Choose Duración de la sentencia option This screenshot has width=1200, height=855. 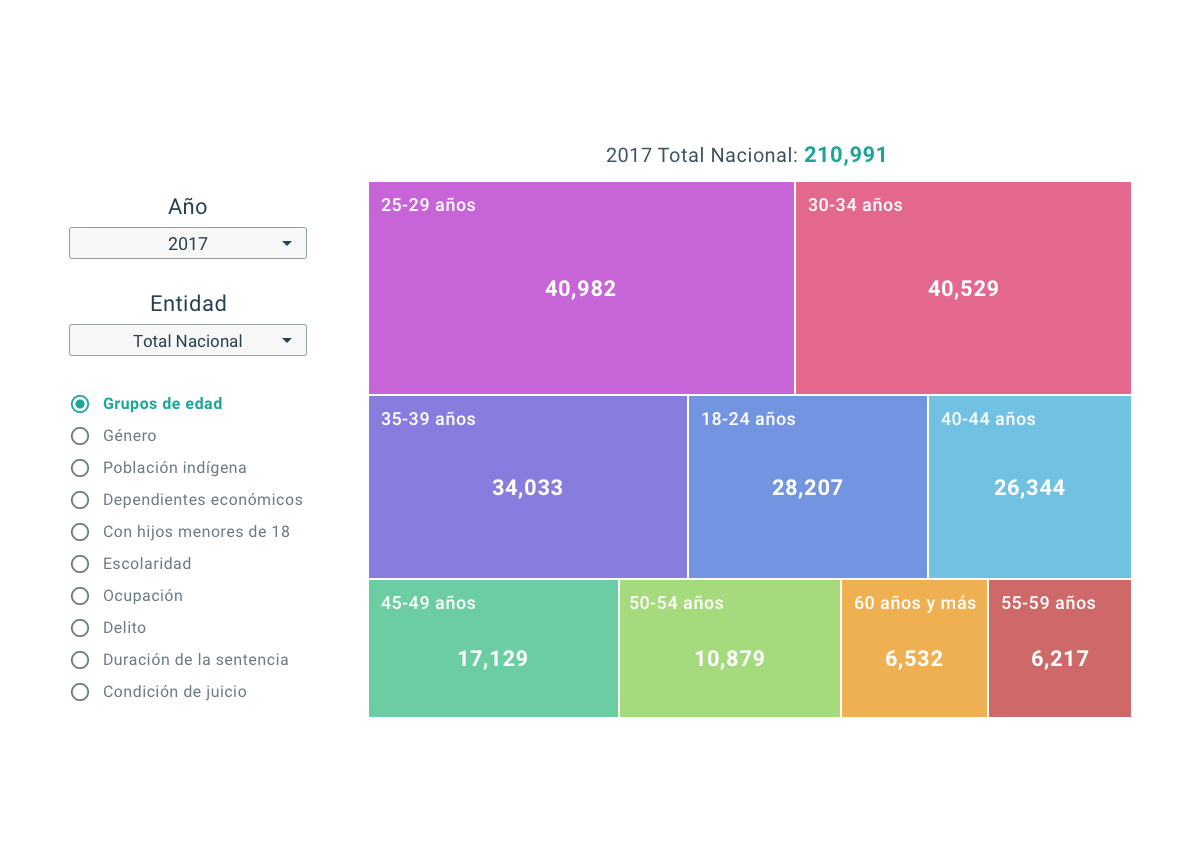tap(80, 660)
